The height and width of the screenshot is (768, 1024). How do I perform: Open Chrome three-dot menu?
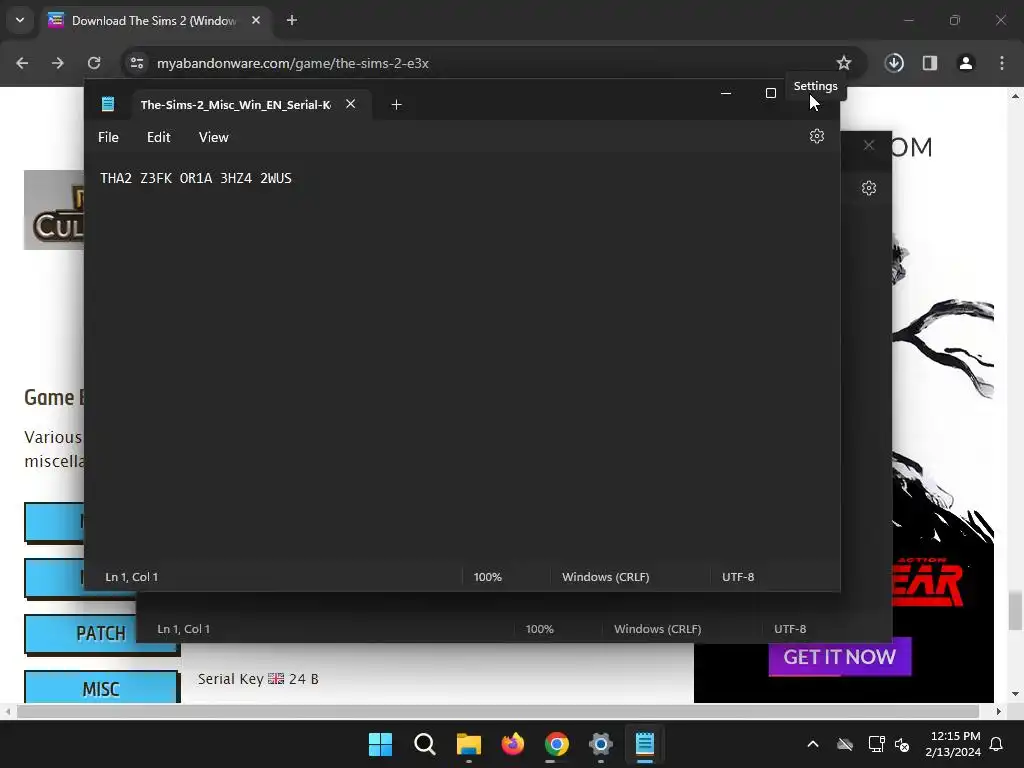1002,63
